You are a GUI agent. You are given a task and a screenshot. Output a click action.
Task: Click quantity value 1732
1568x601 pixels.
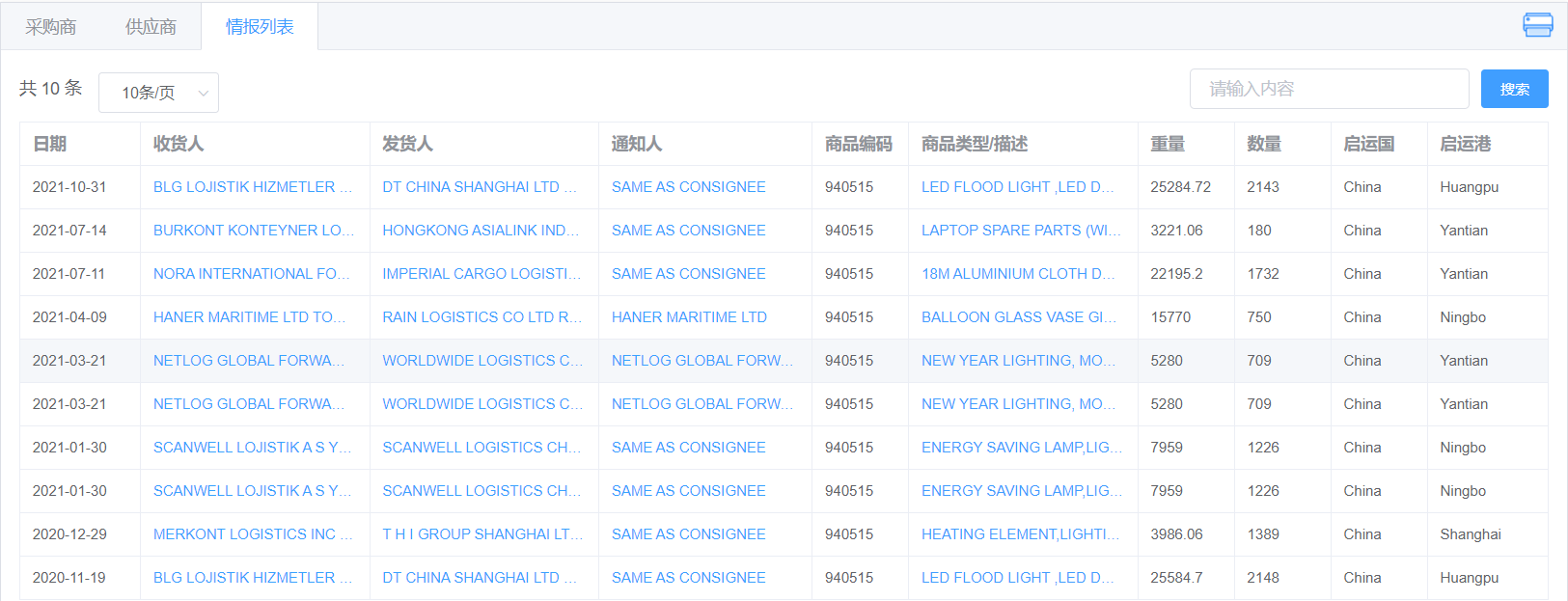[1263, 274]
